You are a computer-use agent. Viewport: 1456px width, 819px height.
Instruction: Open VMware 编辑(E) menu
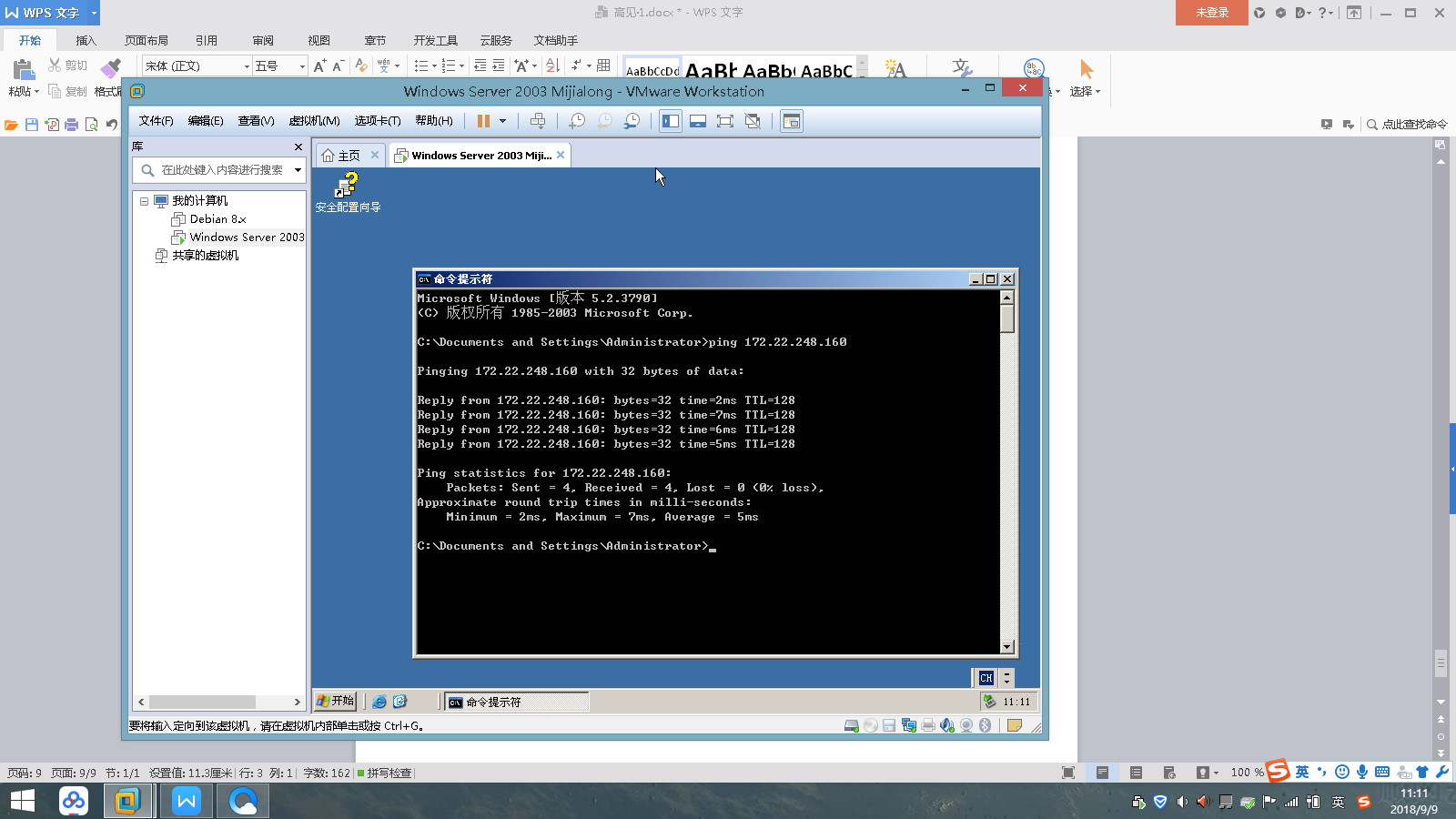(206, 121)
